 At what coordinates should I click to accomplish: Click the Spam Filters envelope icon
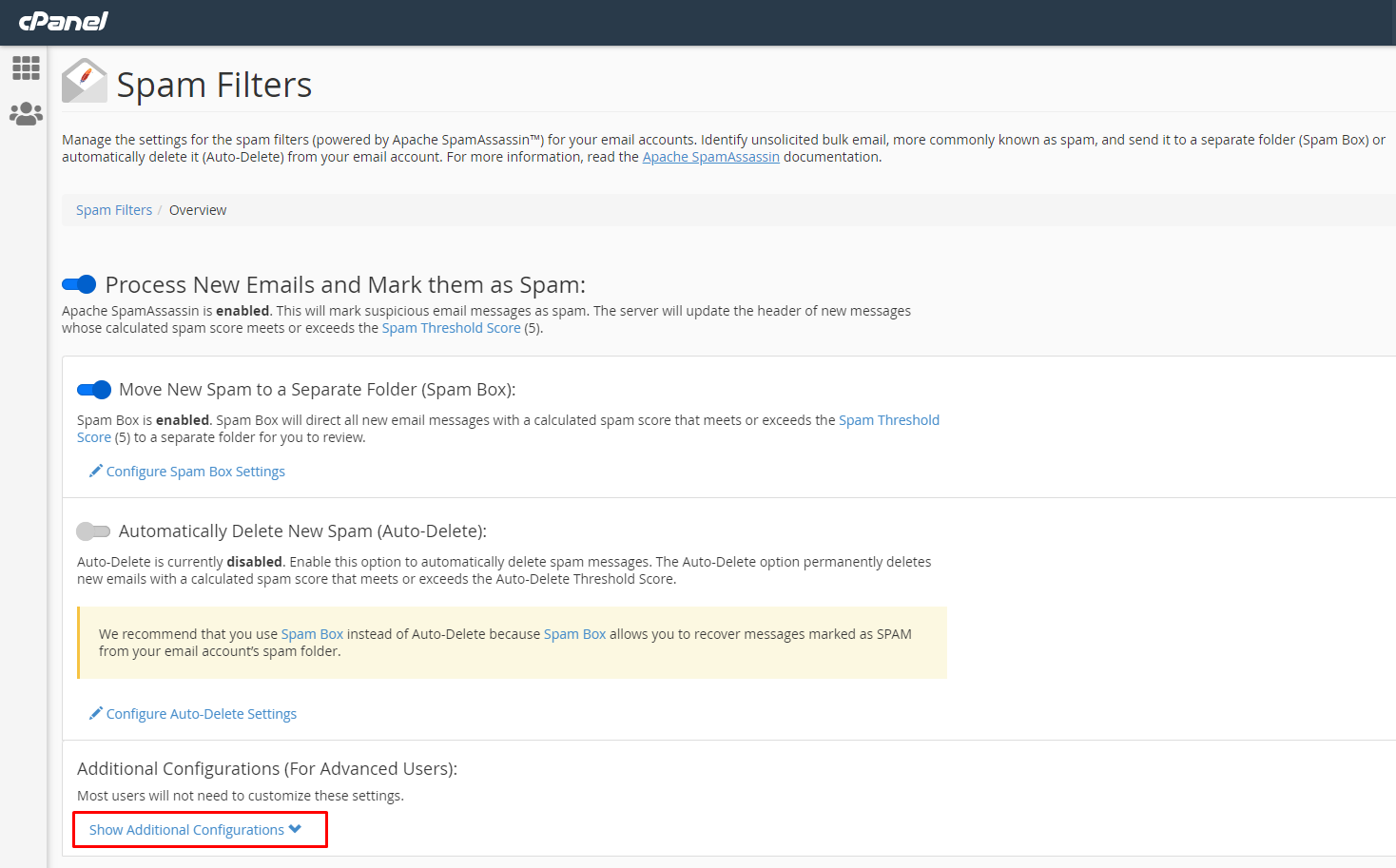pyautogui.click(x=85, y=82)
